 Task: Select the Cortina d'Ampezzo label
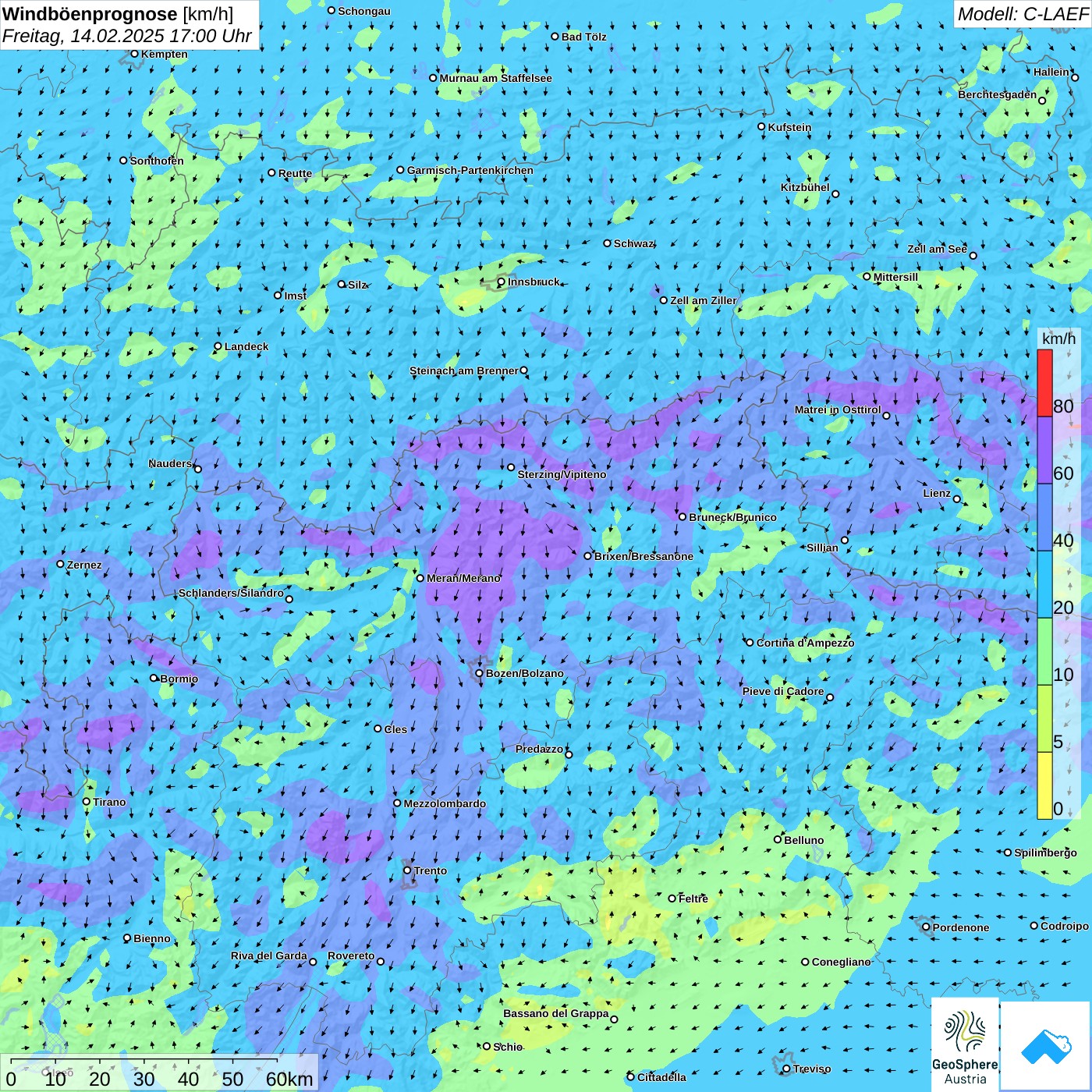(805, 643)
